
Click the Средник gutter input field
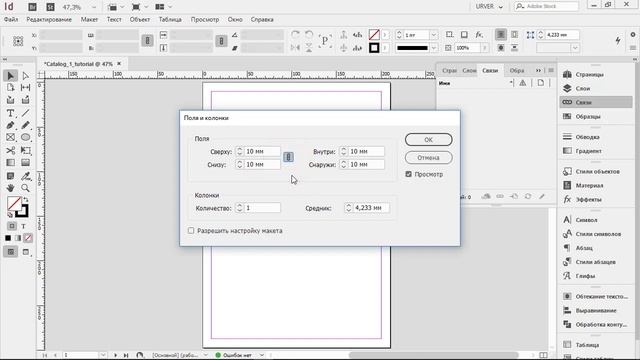371,208
